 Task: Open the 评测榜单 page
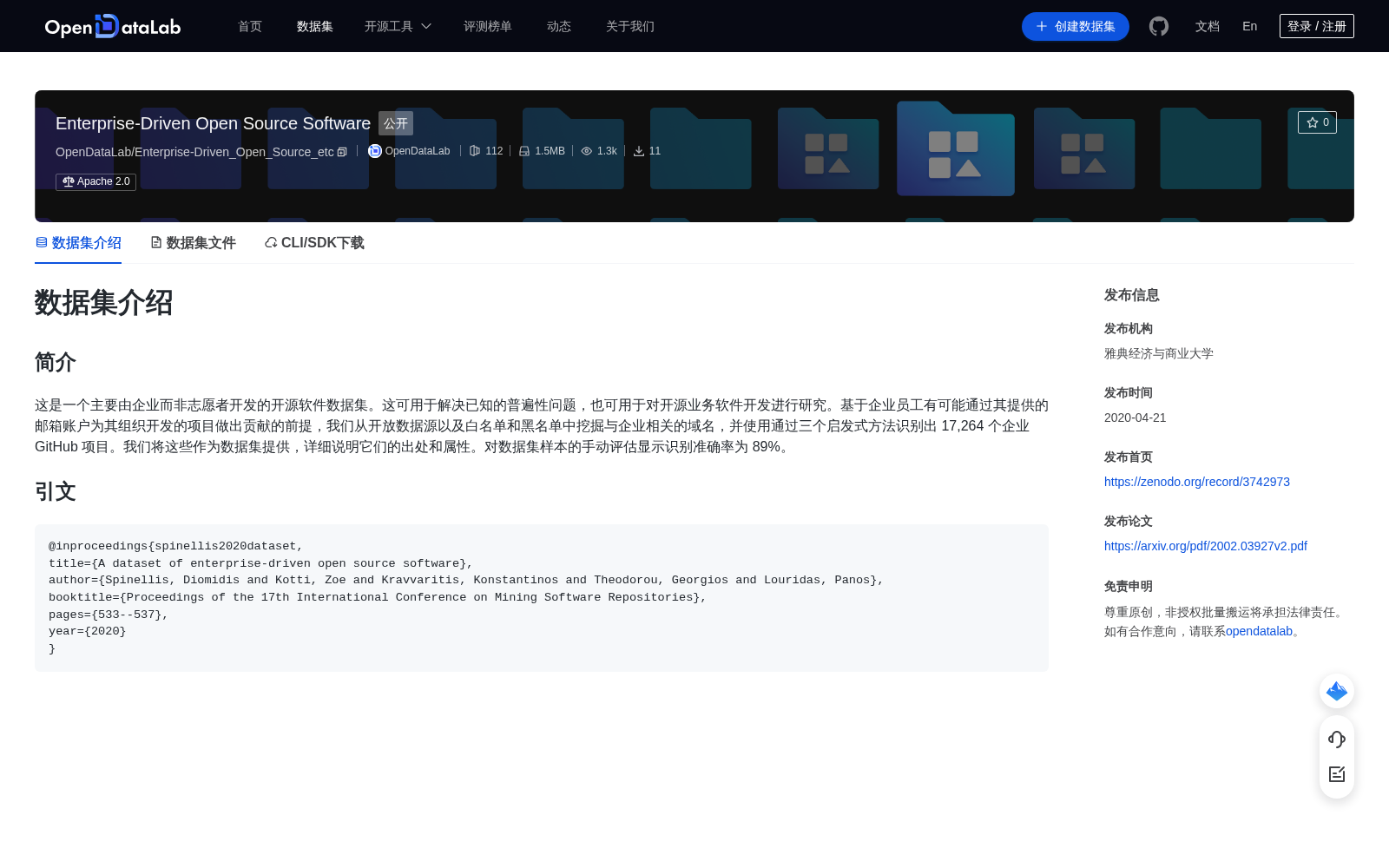[488, 26]
